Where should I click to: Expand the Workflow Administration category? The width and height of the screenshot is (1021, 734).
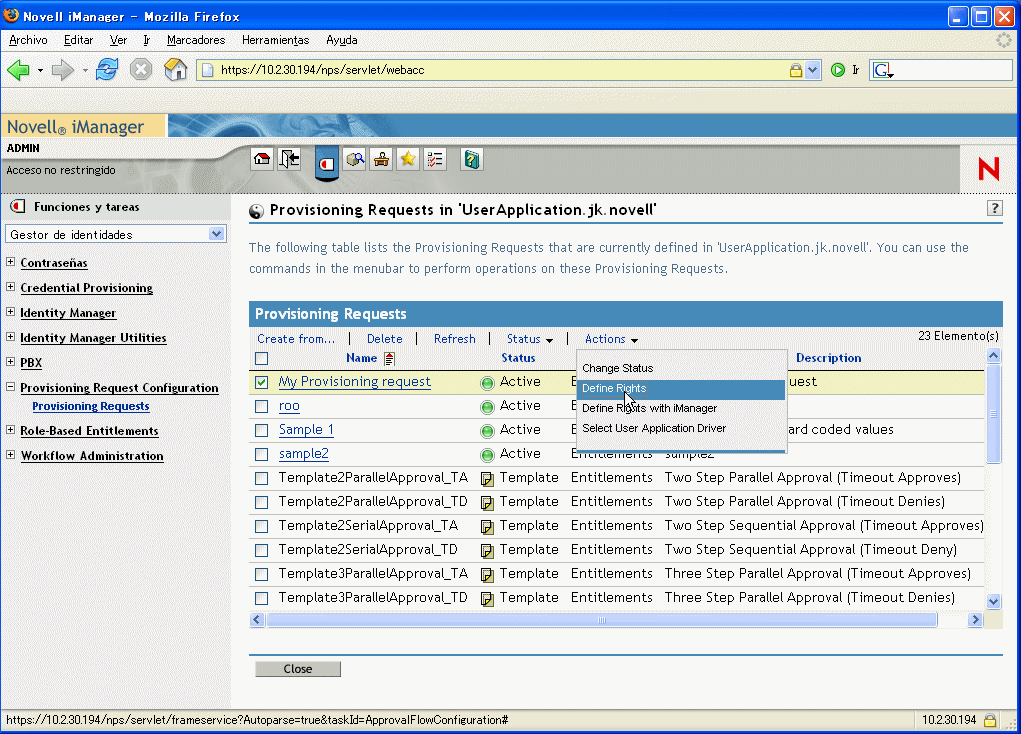click(x=10, y=455)
